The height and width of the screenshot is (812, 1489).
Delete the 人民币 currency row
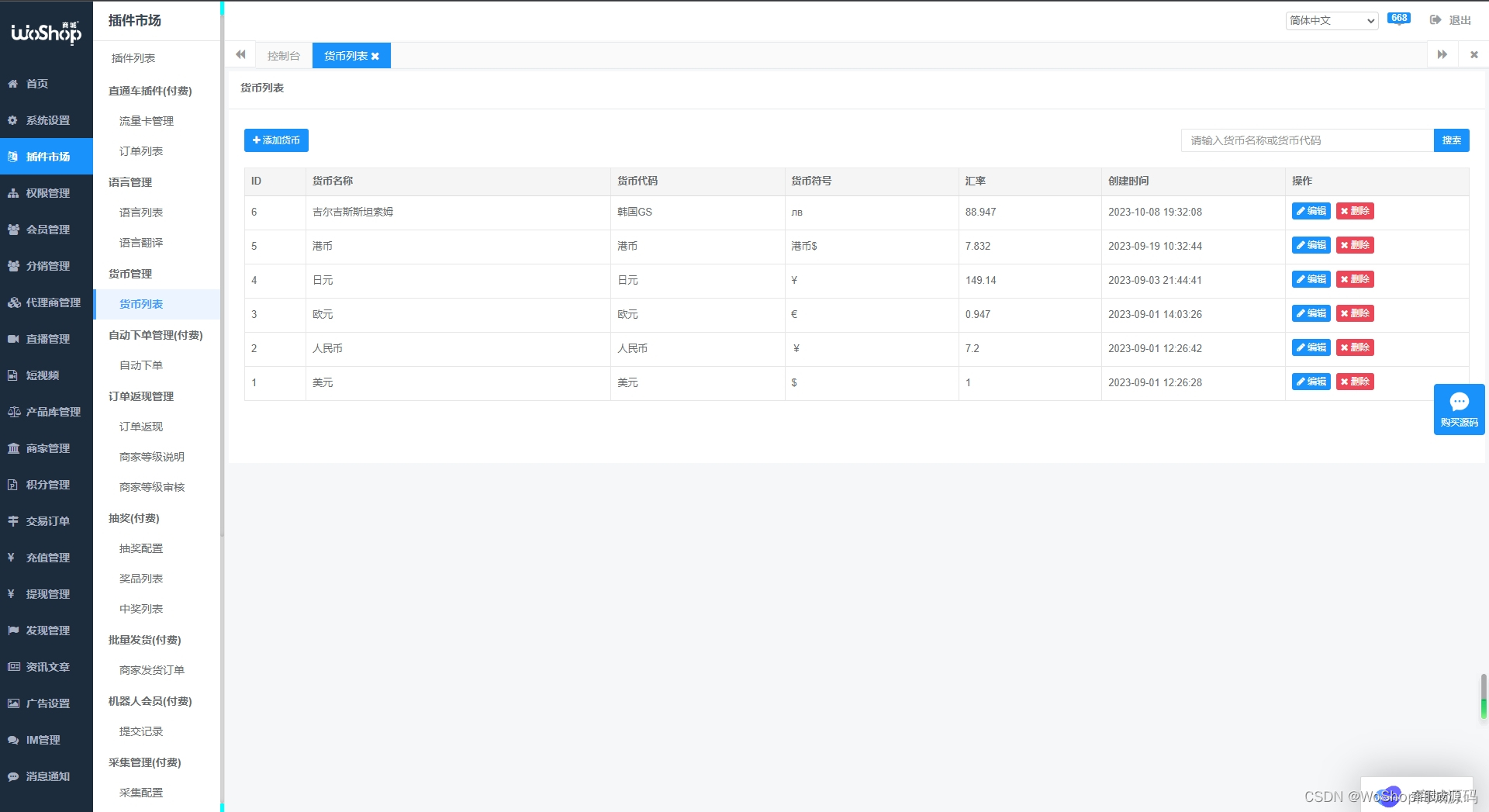coord(1355,347)
